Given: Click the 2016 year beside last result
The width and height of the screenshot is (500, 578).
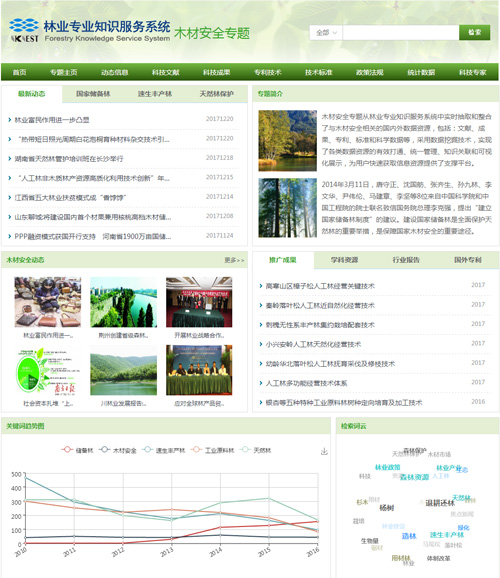Looking at the screenshot, I should tap(478, 401).
